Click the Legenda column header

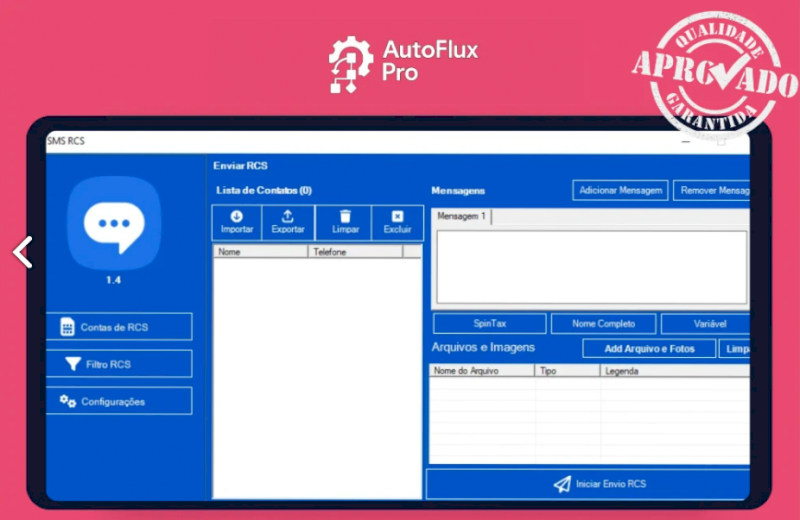pyautogui.click(x=676, y=371)
